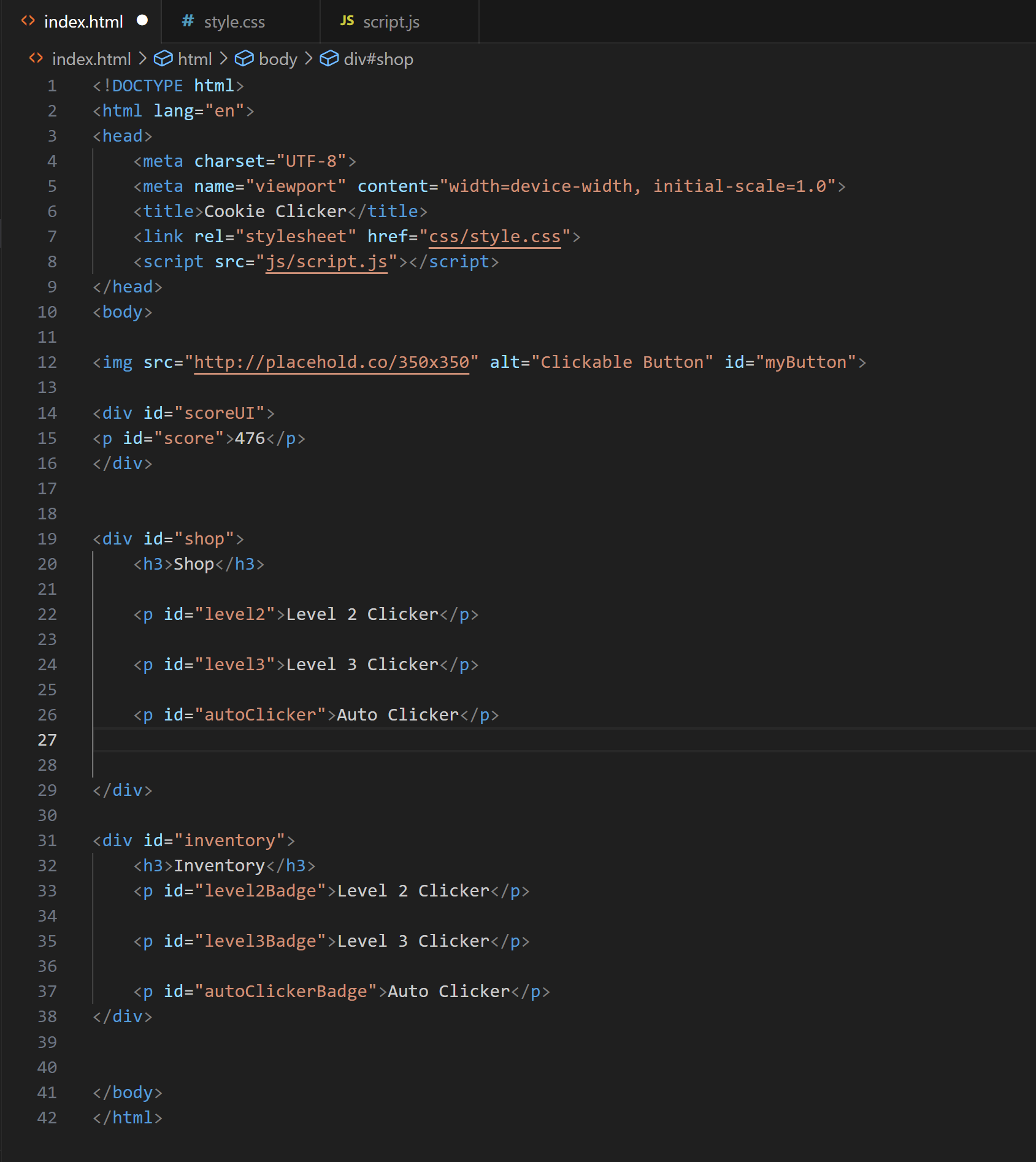Image resolution: width=1036 pixels, height=1162 pixels.
Task: Open the body breadcrumb dropdown
Action: (278, 59)
